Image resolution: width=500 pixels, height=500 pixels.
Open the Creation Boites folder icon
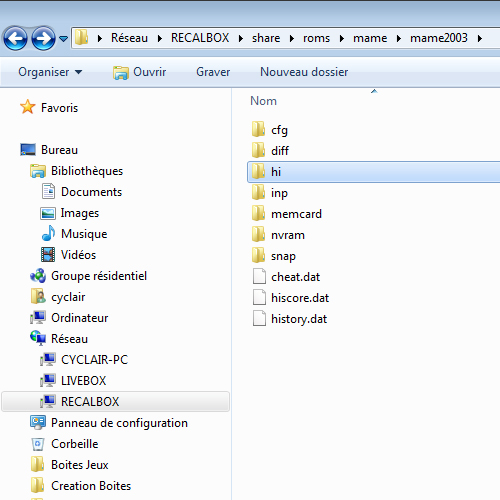(37, 485)
